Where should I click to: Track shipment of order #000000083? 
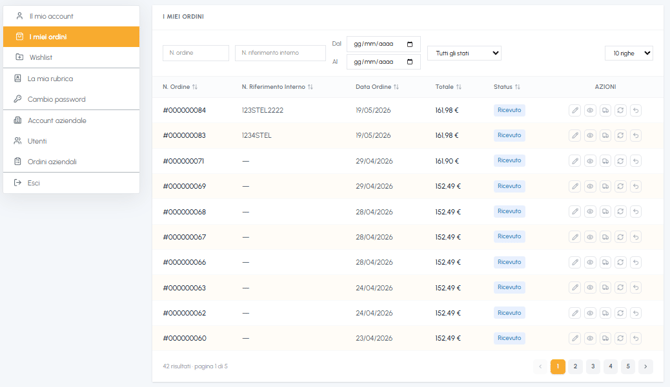(605, 135)
